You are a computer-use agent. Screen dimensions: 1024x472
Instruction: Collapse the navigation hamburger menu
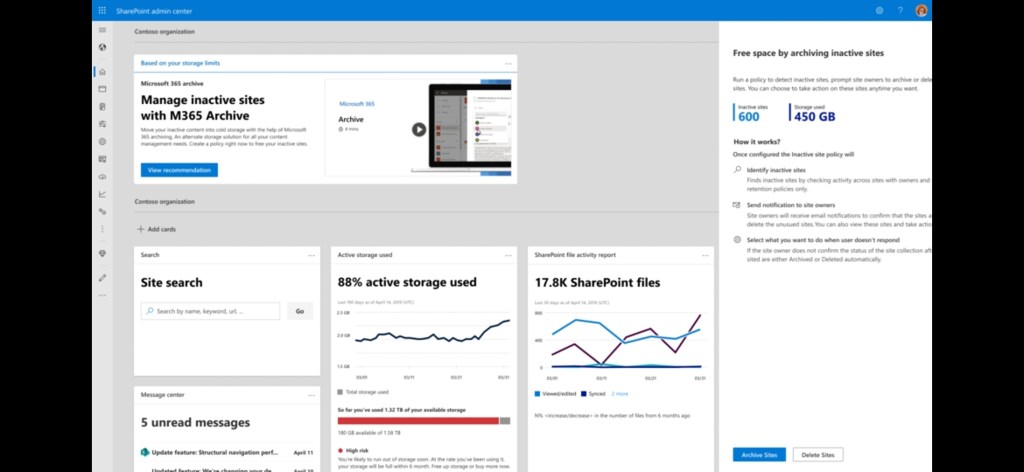[x=102, y=31]
